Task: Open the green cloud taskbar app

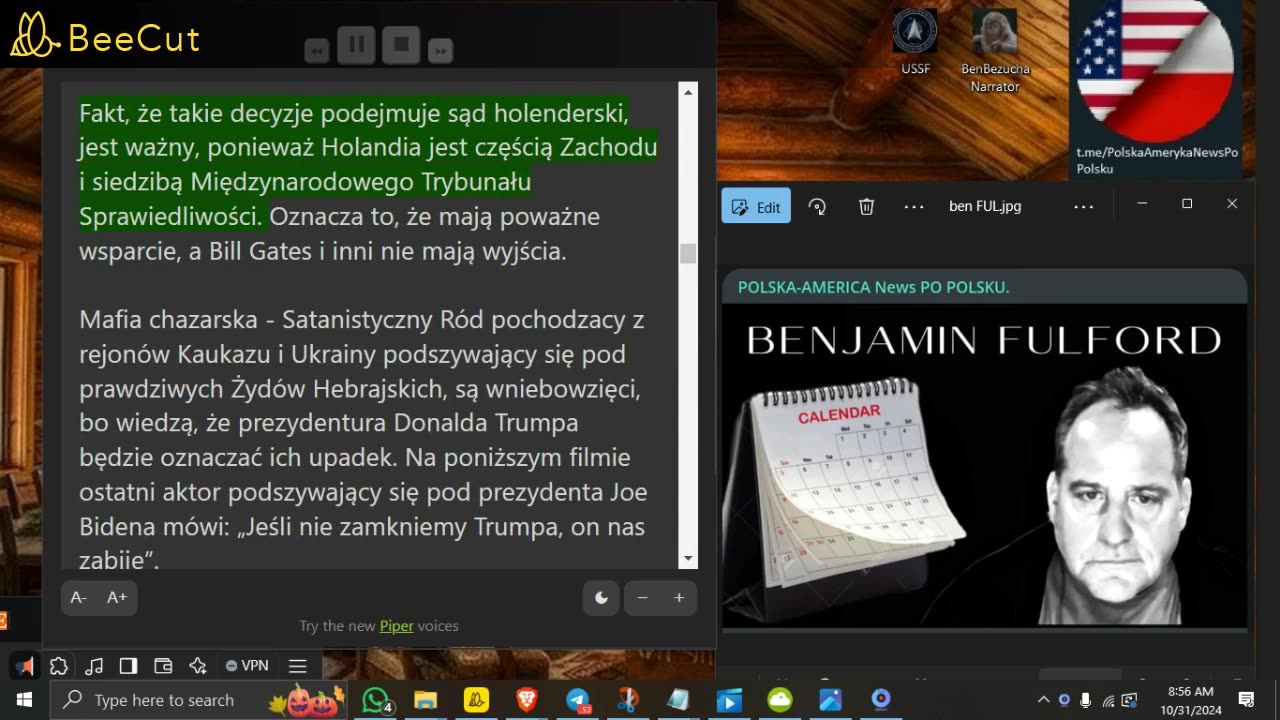Action: tap(780, 700)
